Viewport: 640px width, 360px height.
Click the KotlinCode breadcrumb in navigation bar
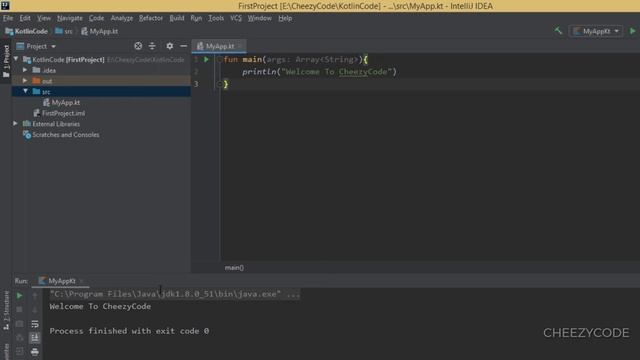point(27,31)
